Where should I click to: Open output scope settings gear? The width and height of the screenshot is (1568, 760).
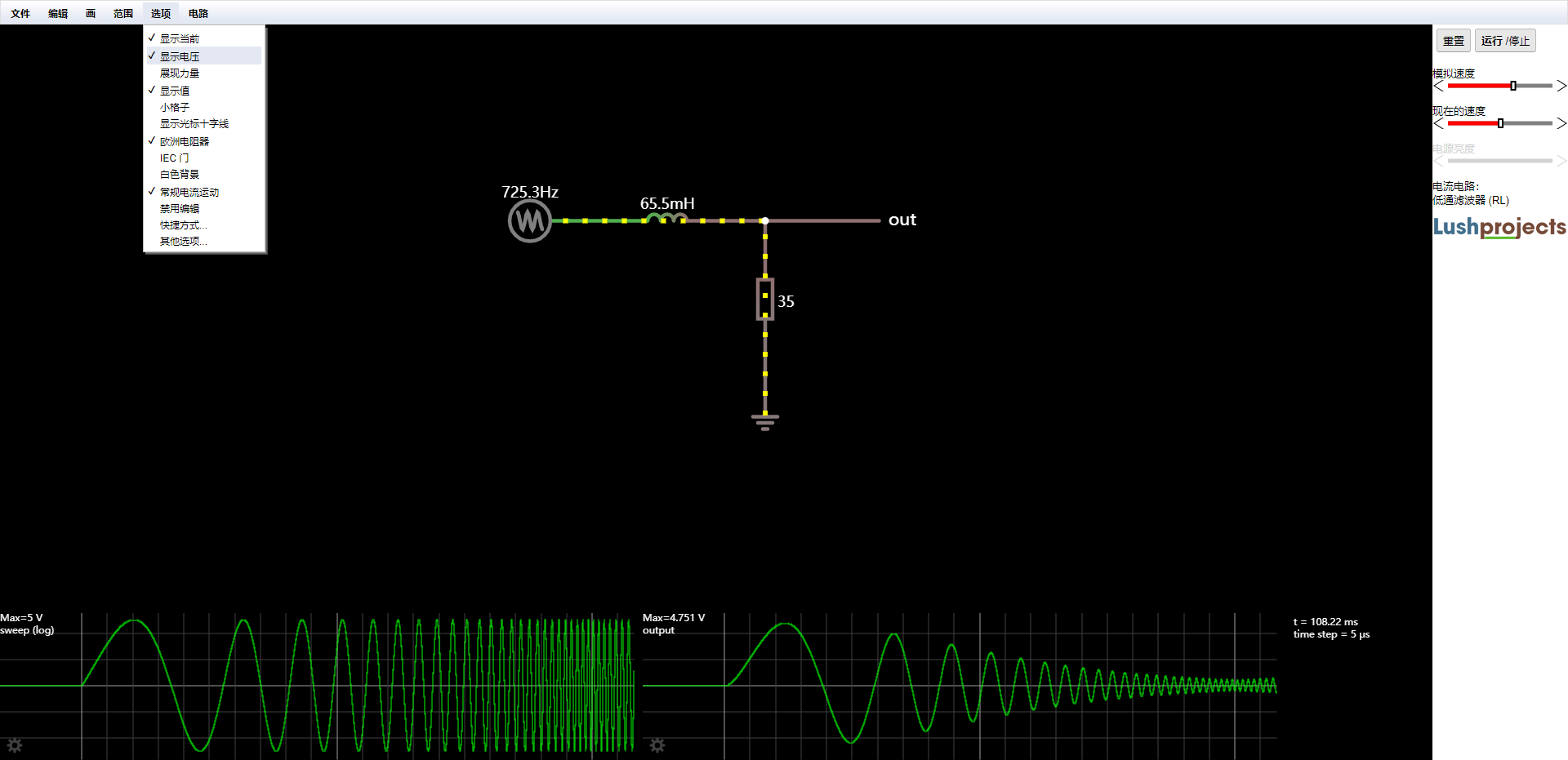pyautogui.click(x=657, y=744)
